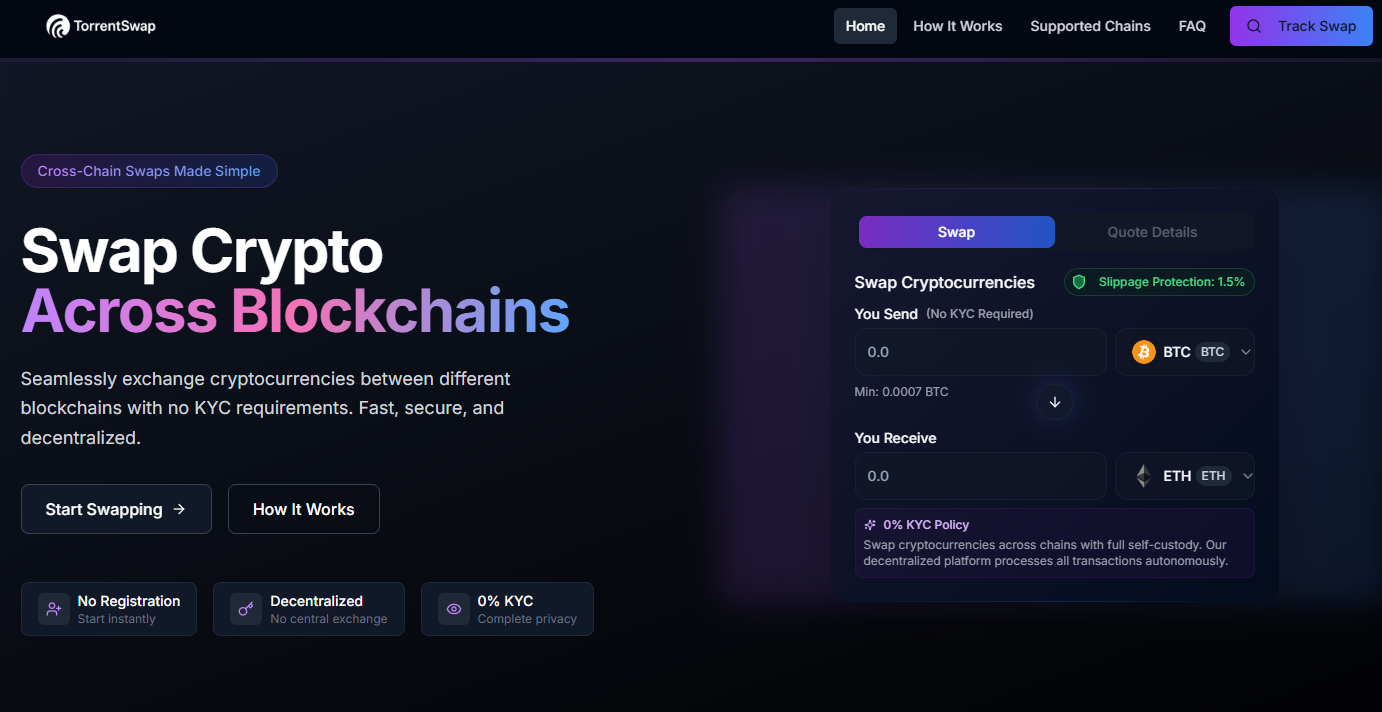Open FAQ from the navigation bar
The width and height of the screenshot is (1382, 712).
click(x=1192, y=25)
